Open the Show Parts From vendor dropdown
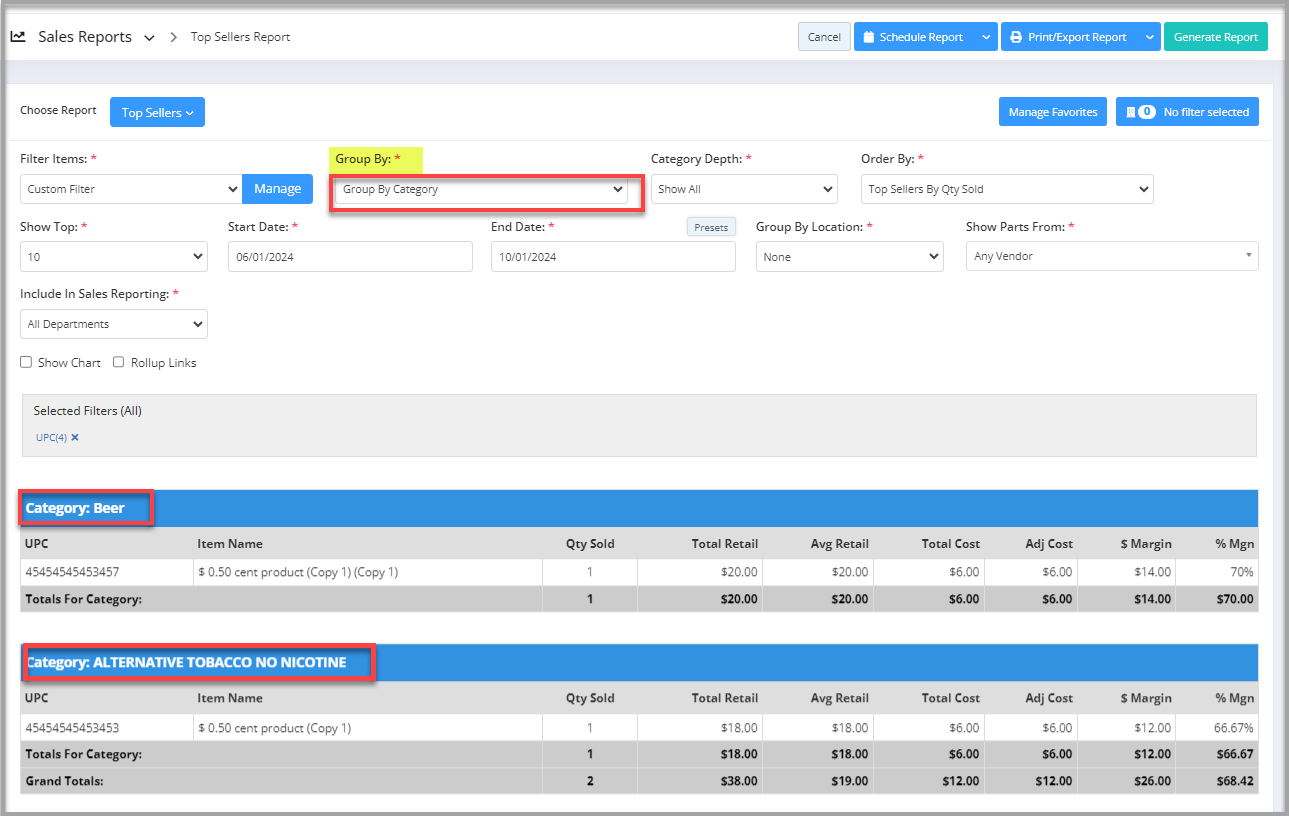Viewport: 1289px width, 816px height. click(1112, 257)
